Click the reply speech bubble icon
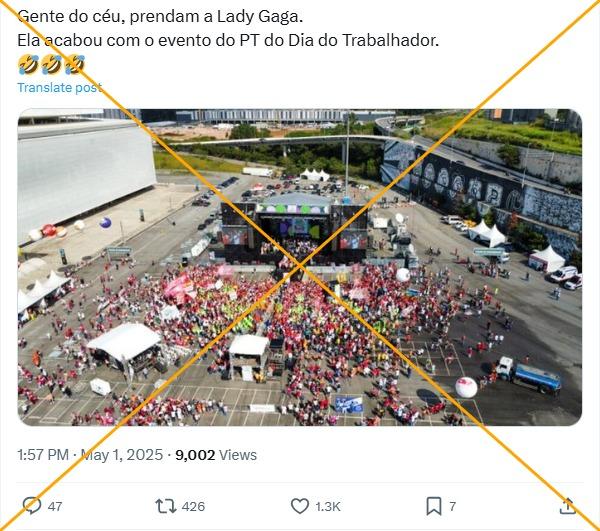Viewport: 600px width, 531px height. 32,506
